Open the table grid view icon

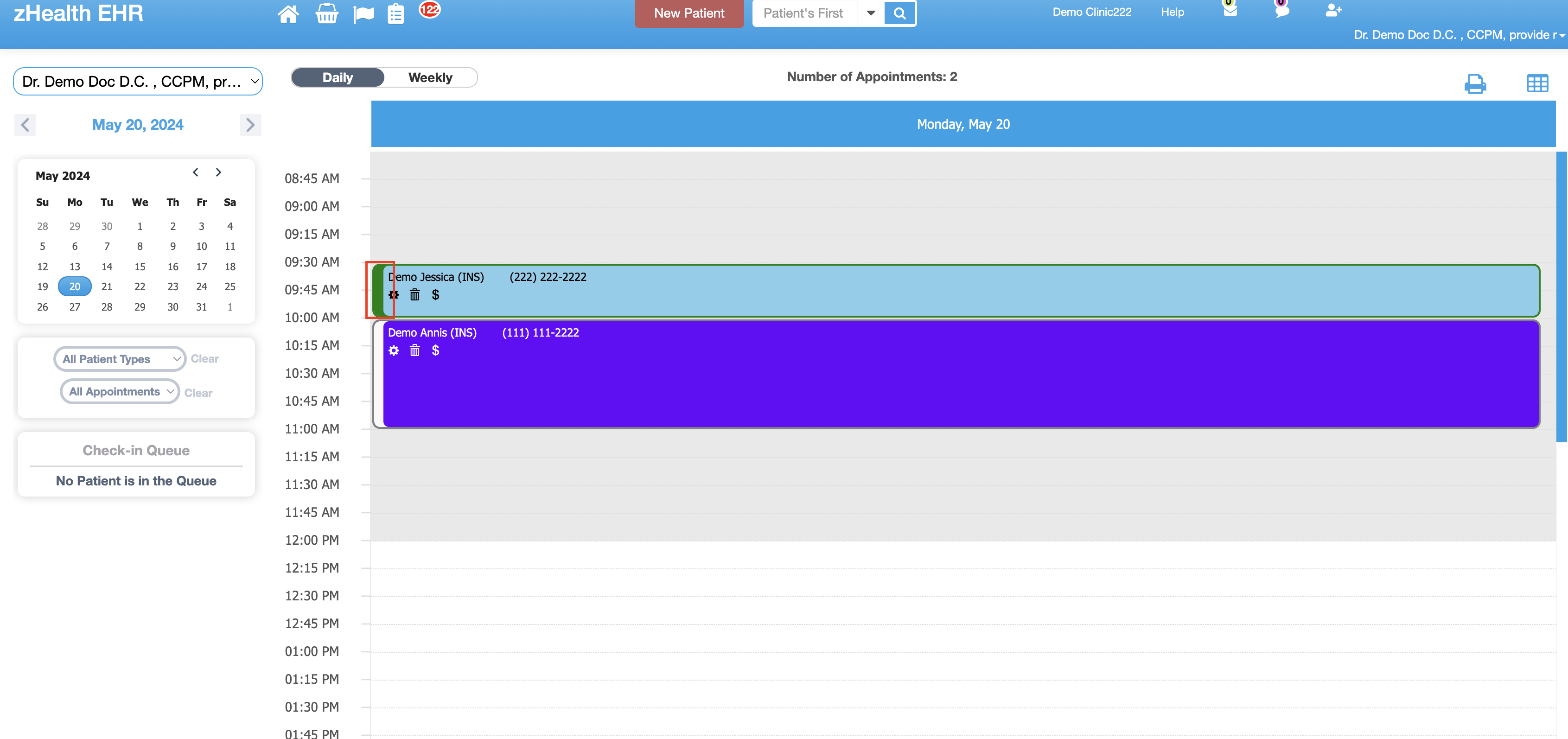[1537, 83]
